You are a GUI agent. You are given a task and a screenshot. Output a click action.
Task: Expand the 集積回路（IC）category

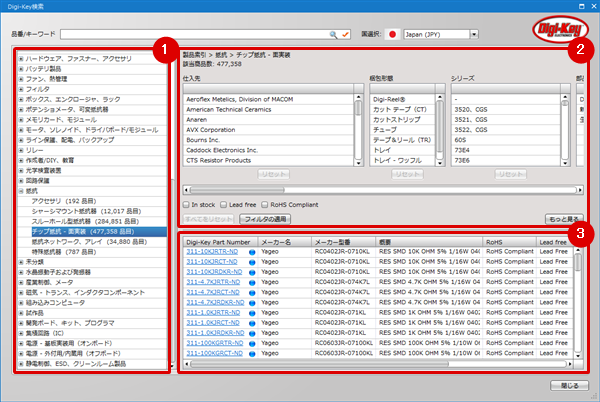21,333
